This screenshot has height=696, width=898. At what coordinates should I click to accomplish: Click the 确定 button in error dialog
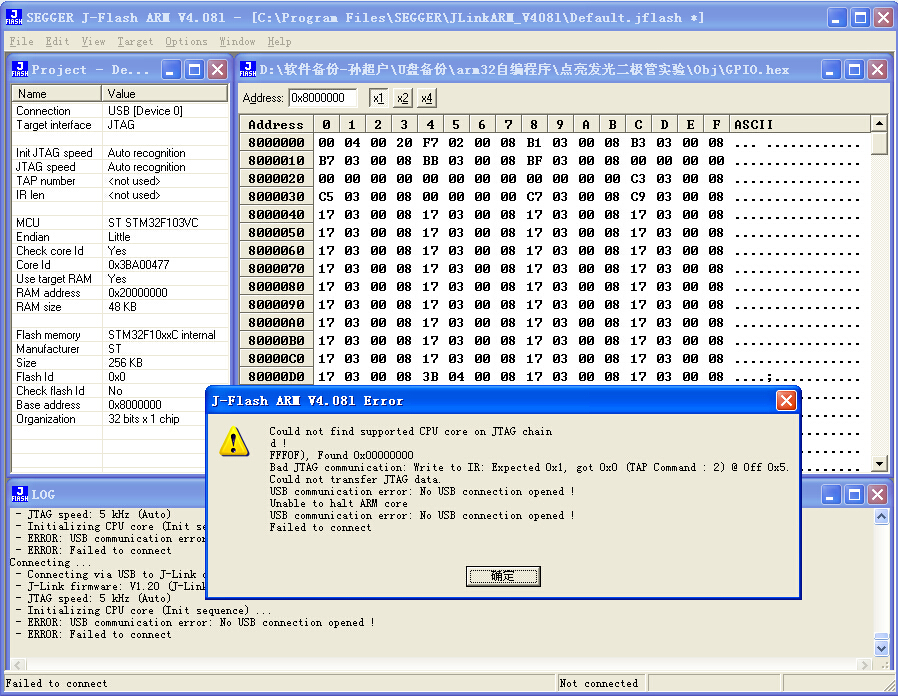pyautogui.click(x=503, y=576)
